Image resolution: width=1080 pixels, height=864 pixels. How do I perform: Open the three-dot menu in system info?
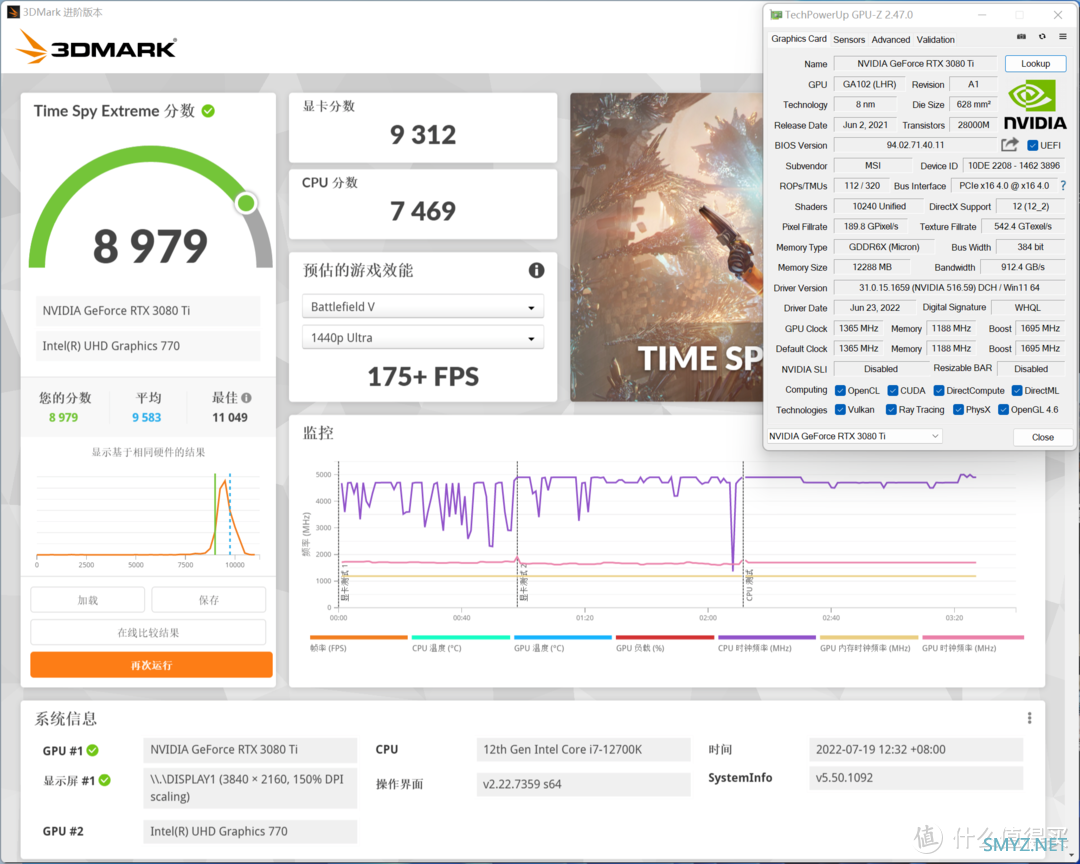tap(1029, 718)
